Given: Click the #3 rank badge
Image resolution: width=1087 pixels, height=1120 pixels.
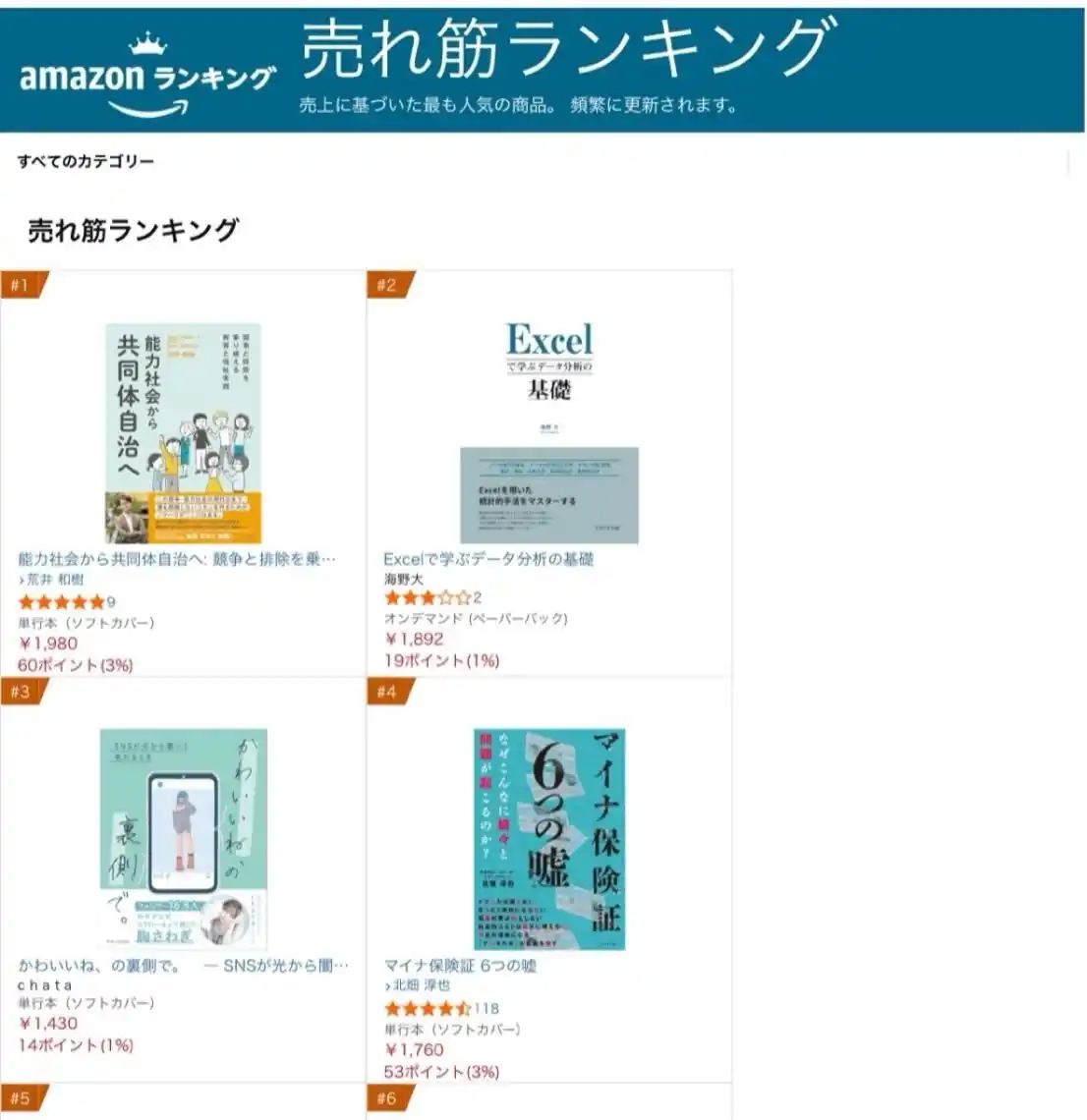Looking at the screenshot, I should click(x=20, y=692).
